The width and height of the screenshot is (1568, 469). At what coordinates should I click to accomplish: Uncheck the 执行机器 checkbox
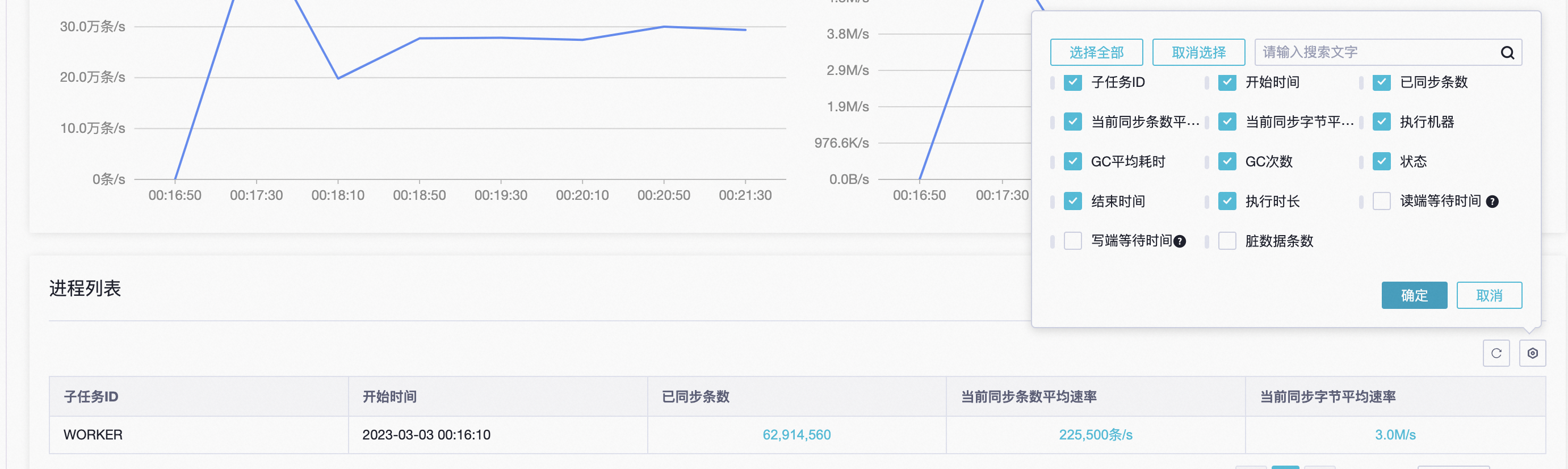[x=1381, y=122]
